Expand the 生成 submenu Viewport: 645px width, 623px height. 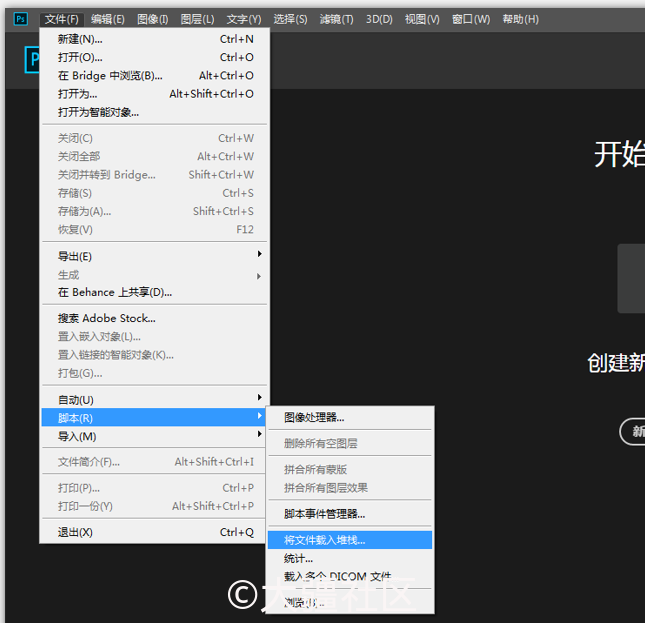pos(155,275)
